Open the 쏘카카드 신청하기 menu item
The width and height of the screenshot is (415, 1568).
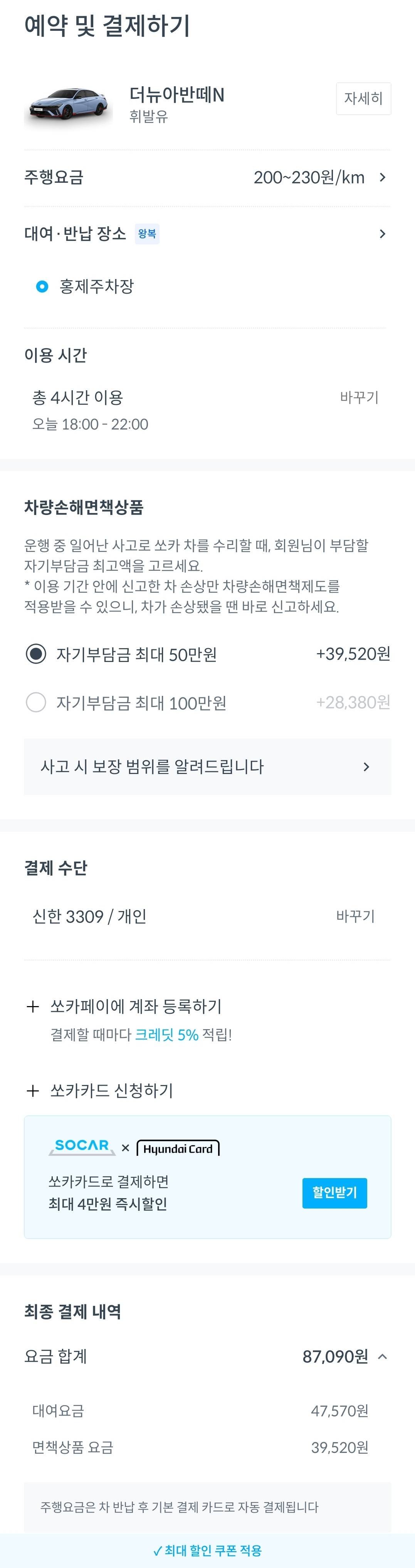[x=111, y=1090]
